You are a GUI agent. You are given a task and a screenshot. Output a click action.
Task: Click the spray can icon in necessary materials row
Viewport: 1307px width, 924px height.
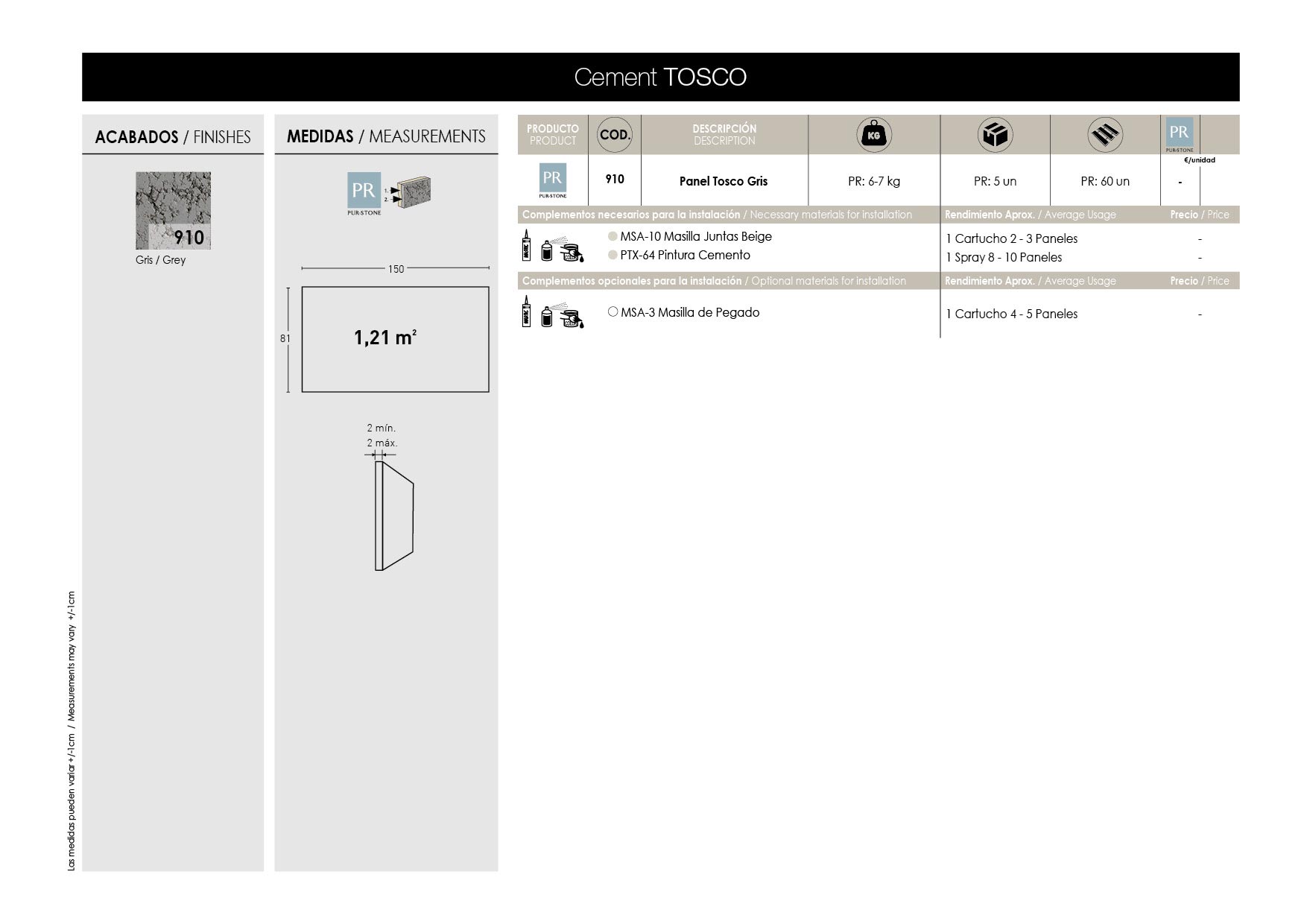tap(546, 250)
